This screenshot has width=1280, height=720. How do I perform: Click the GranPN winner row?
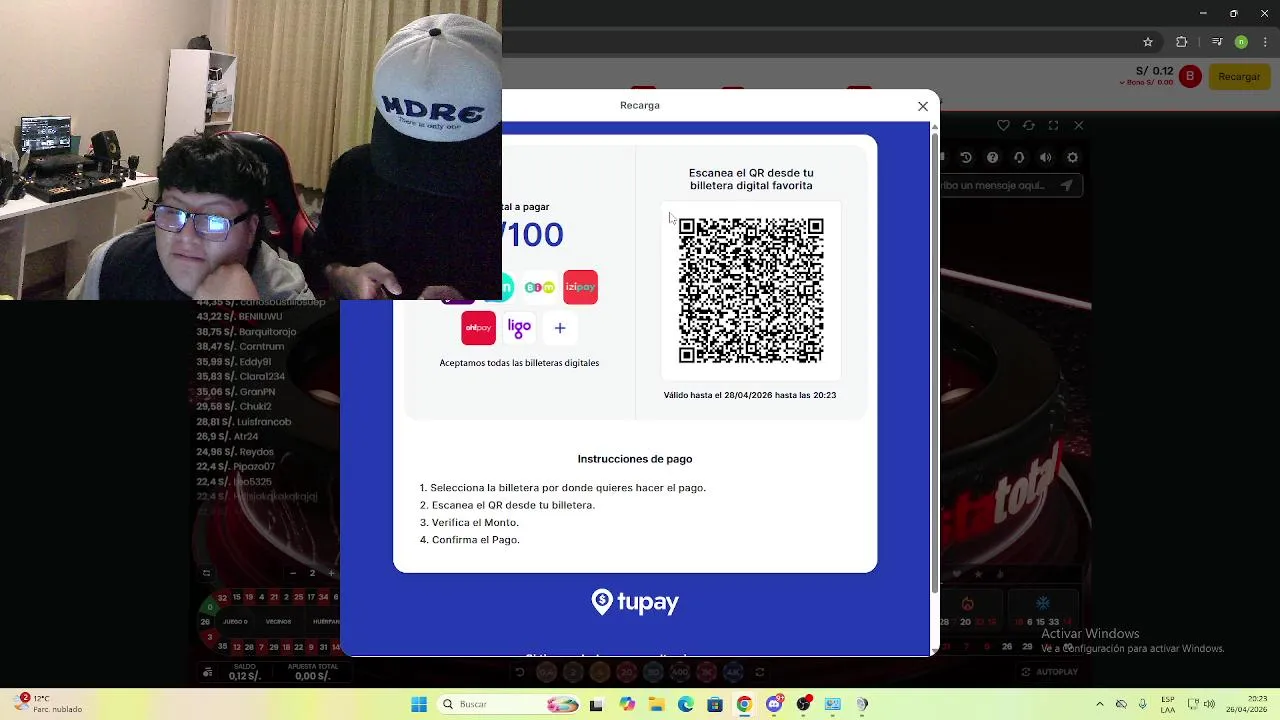[x=236, y=391]
